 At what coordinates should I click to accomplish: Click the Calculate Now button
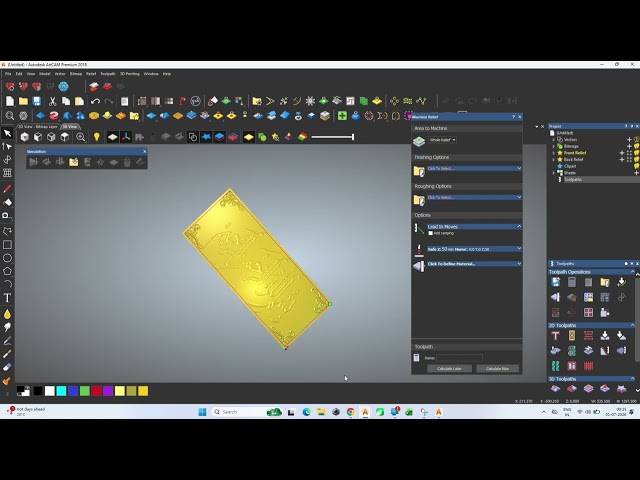pos(498,369)
